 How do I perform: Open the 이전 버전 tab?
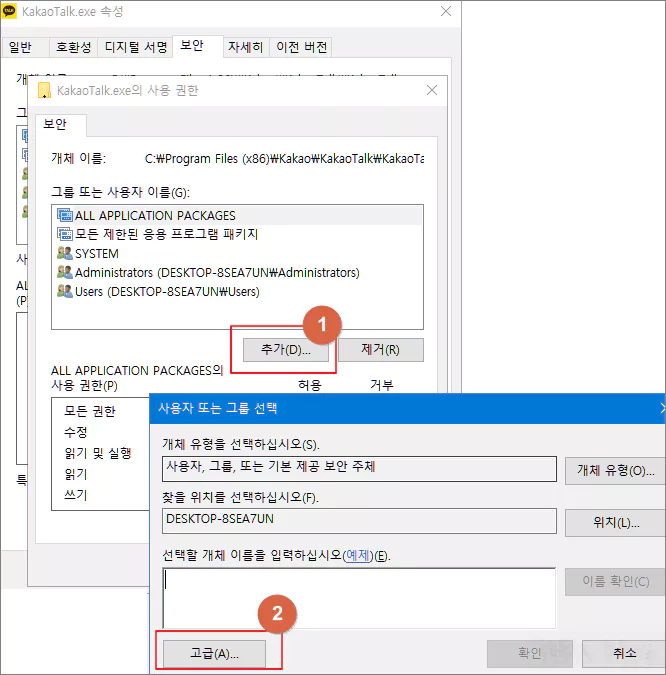point(301,47)
